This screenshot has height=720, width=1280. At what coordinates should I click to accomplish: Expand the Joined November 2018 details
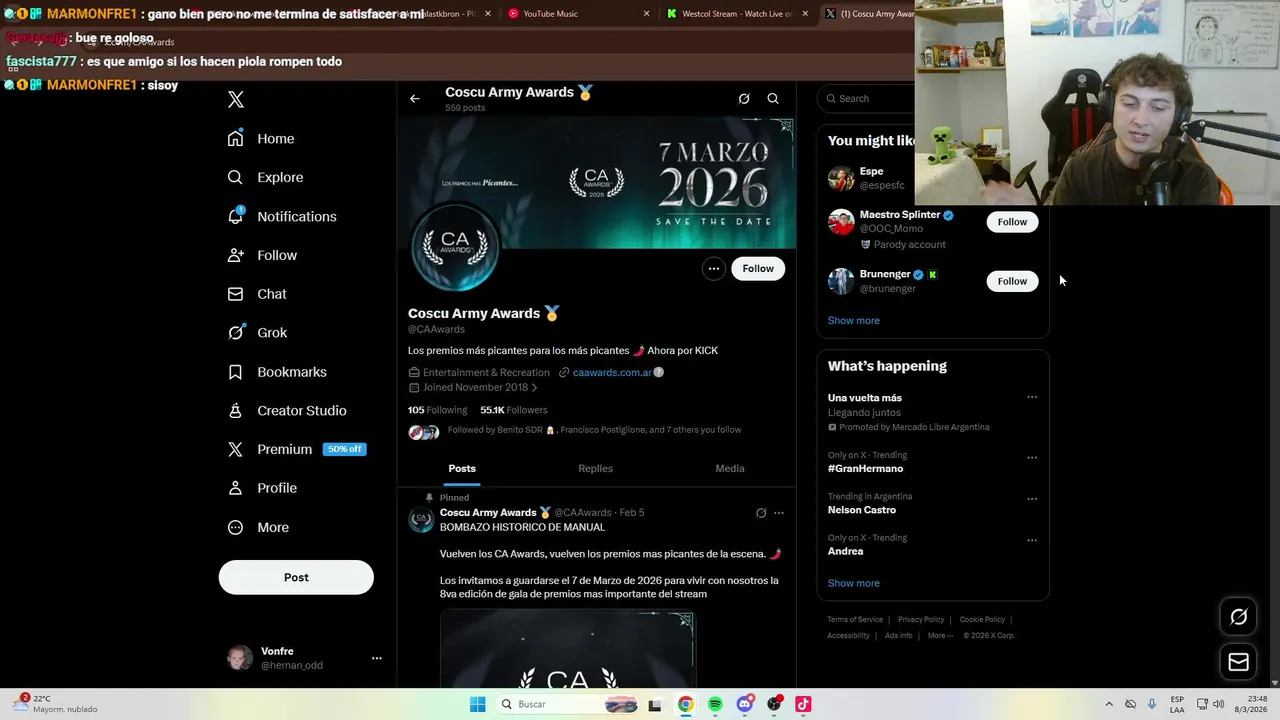(x=473, y=387)
